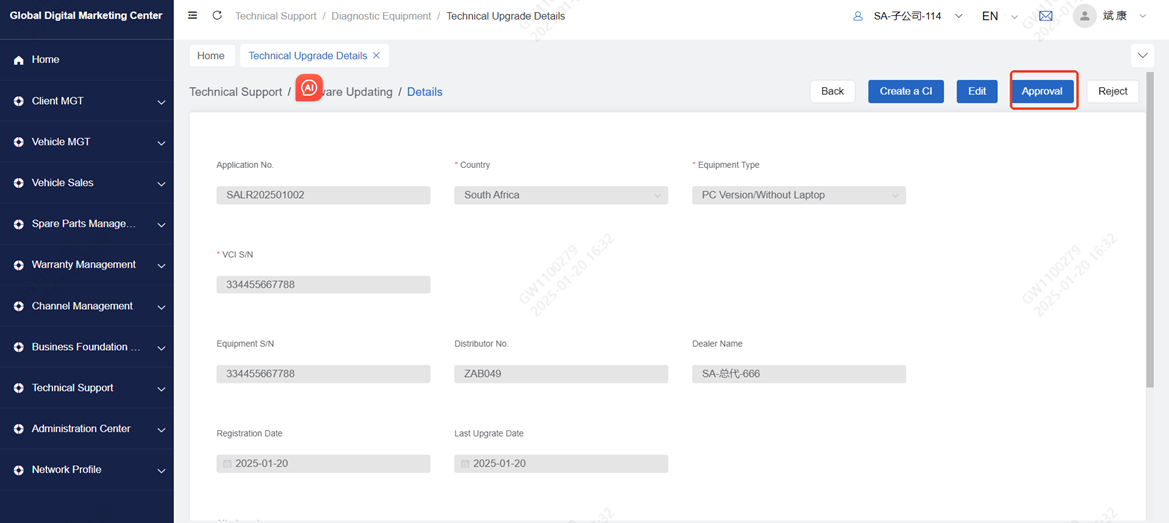Click the Create a CI button

pyautogui.click(x=905, y=91)
